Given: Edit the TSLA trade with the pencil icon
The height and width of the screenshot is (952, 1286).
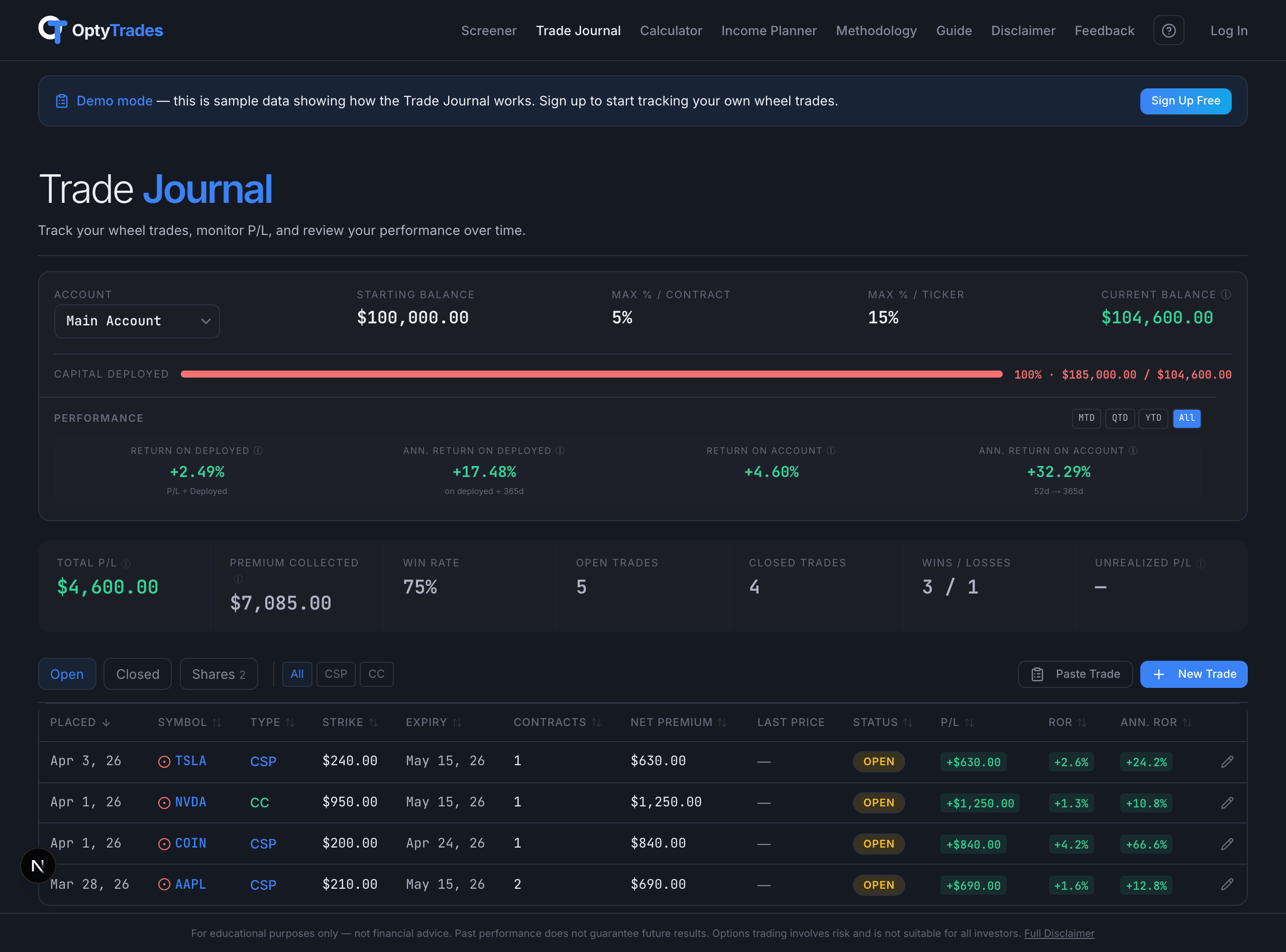Looking at the screenshot, I should (x=1227, y=761).
